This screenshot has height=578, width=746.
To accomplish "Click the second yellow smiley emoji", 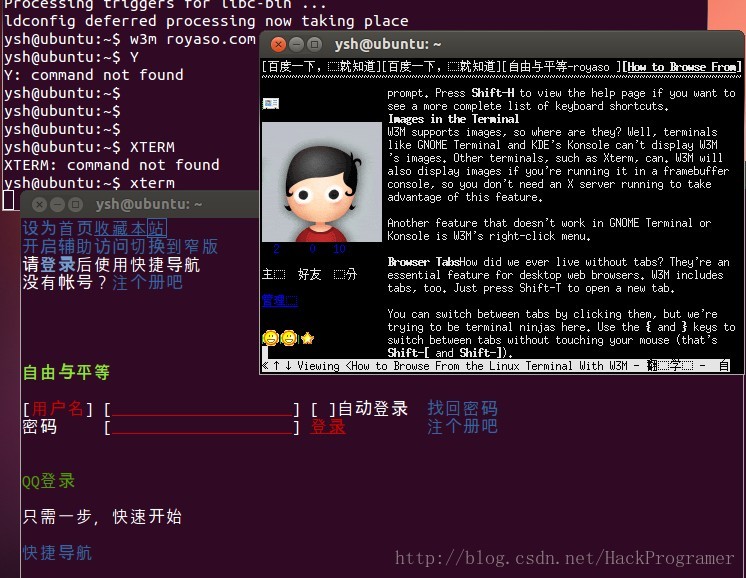I will point(289,338).
